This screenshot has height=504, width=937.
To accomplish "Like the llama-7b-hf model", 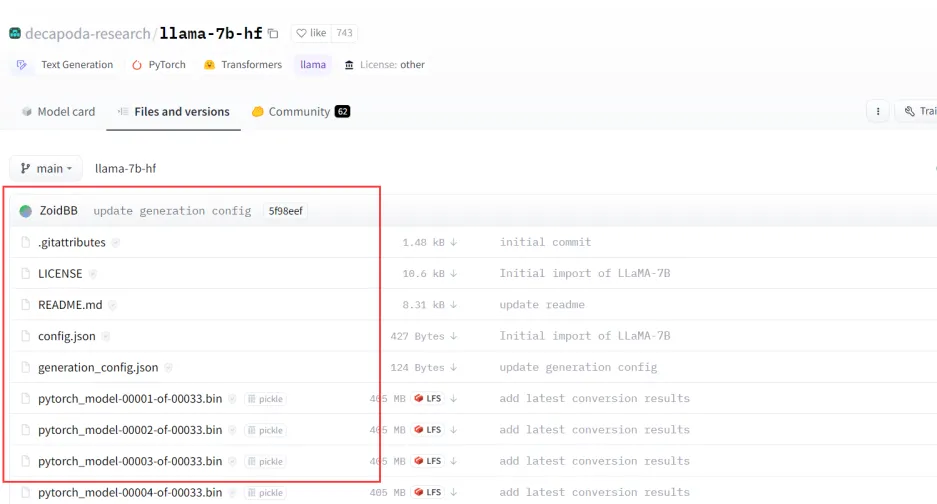I will tap(311, 33).
